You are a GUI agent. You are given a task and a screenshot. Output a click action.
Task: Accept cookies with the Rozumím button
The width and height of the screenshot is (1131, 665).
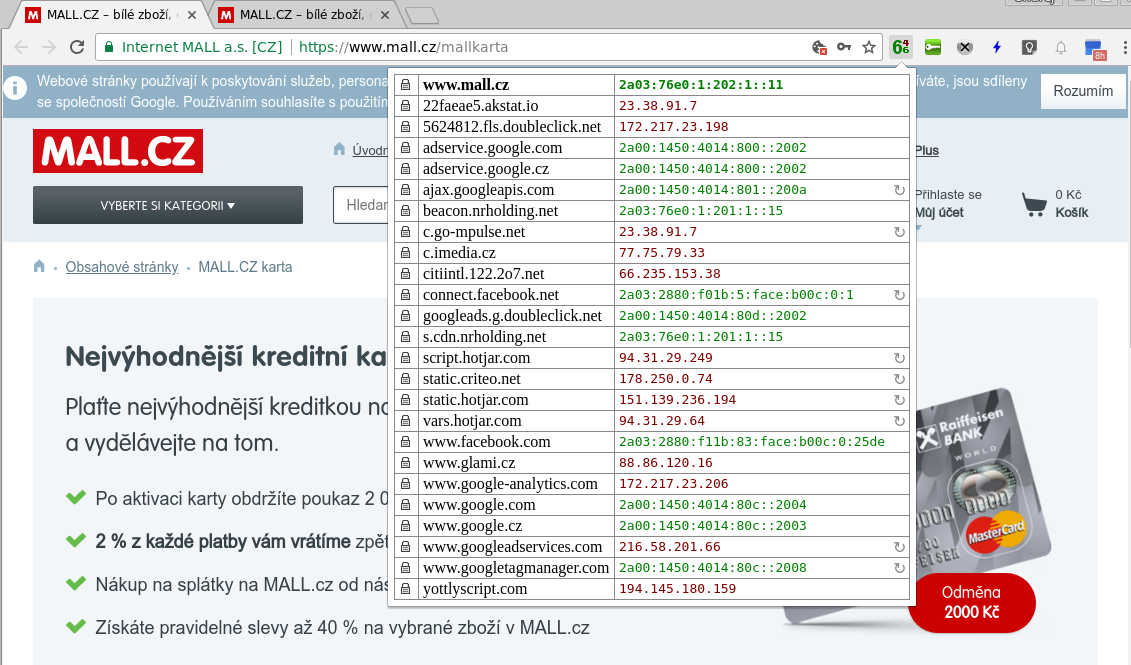pyautogui.click(x=1083, y=91)
